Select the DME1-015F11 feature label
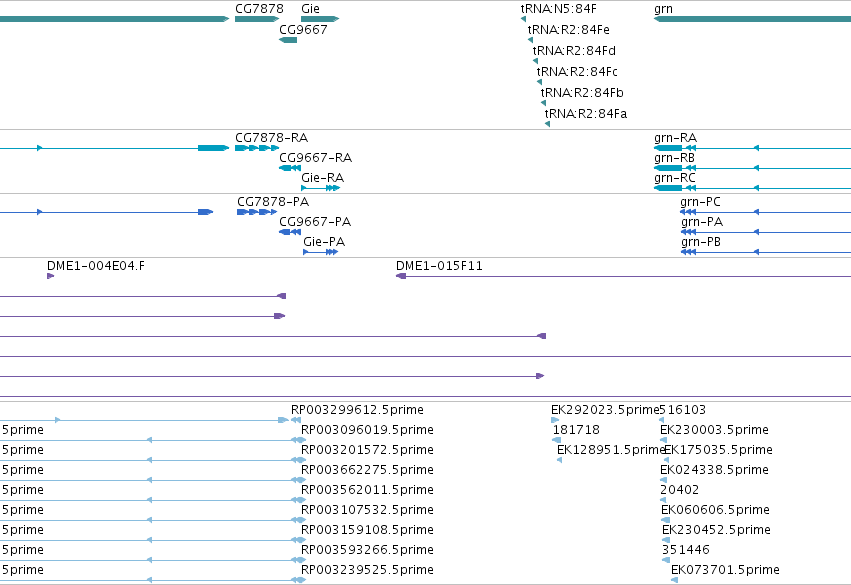This screenshot has height=585, width=851. click(x=439, y=266)
